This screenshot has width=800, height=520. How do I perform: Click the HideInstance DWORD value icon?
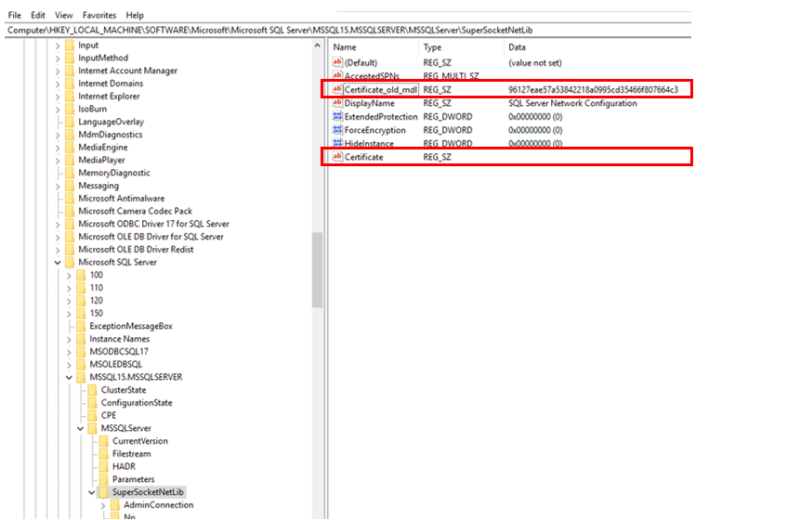pyautogui.click(x=337, y=144)
